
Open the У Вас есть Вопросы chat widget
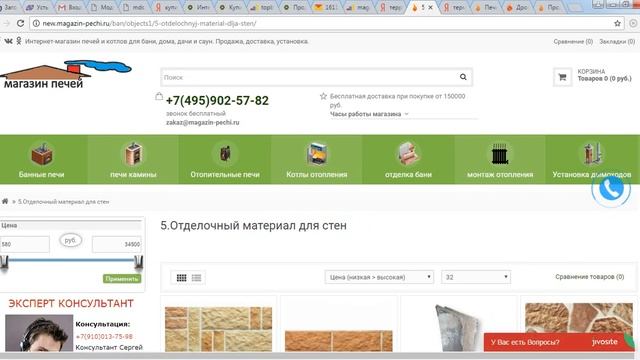559,342
